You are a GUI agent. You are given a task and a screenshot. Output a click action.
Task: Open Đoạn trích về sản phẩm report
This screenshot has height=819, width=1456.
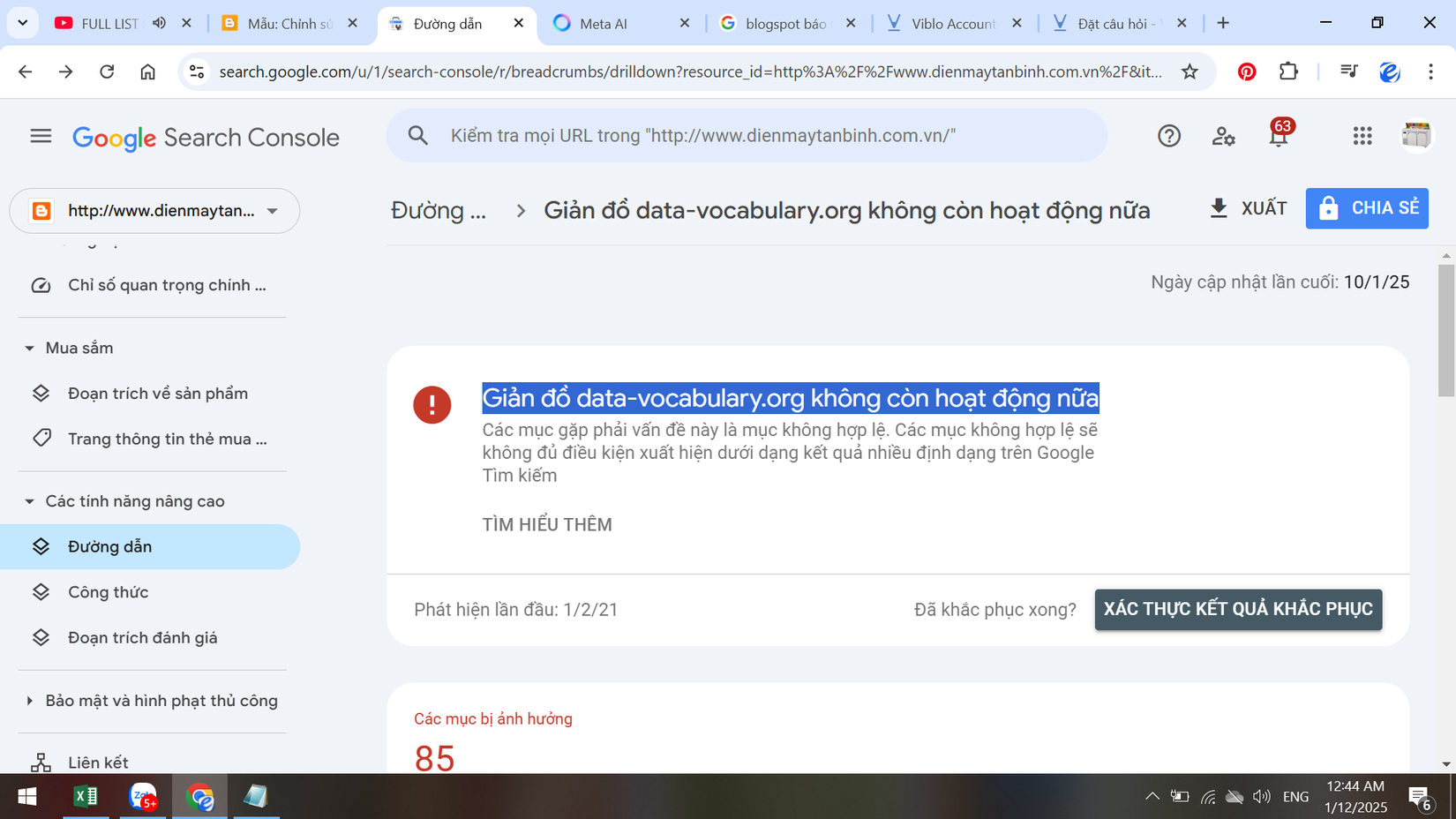pos(150,394)
